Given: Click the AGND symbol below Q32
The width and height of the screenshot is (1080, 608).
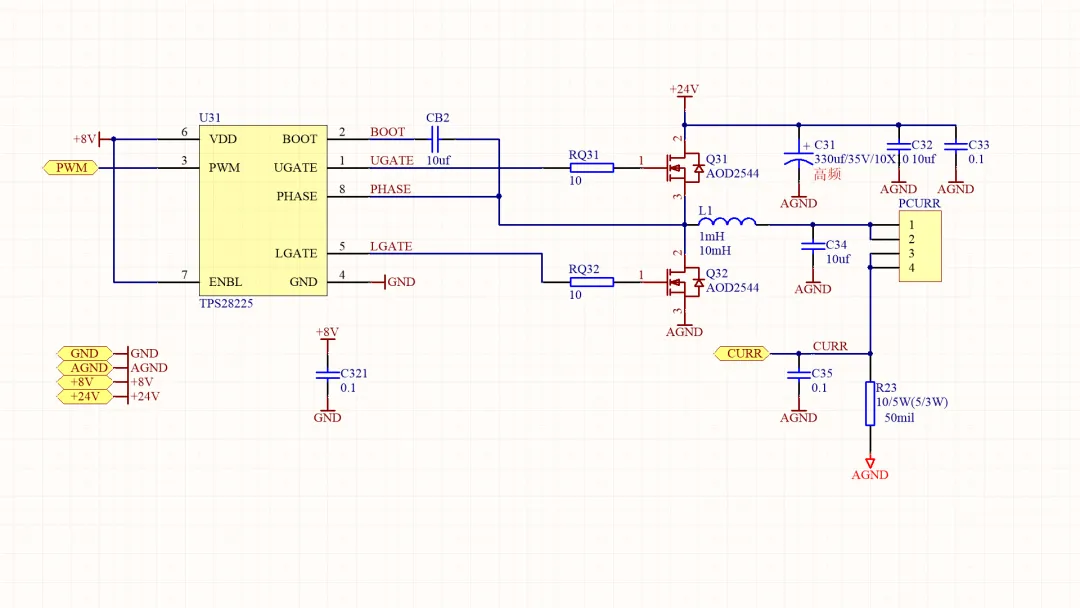Looking at the screenshot, I should tap(684, 328).
